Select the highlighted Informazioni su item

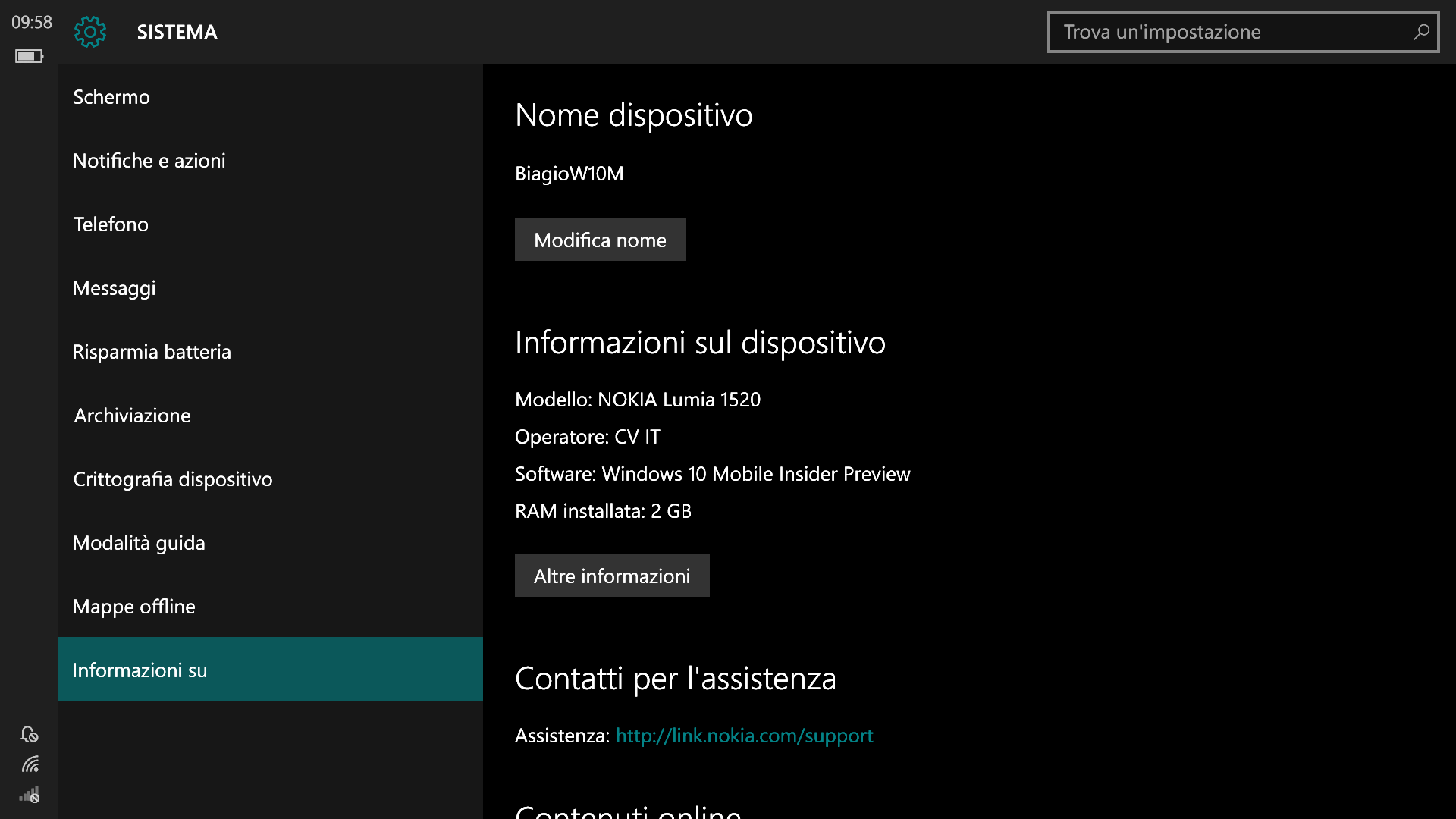pos(271,669)
